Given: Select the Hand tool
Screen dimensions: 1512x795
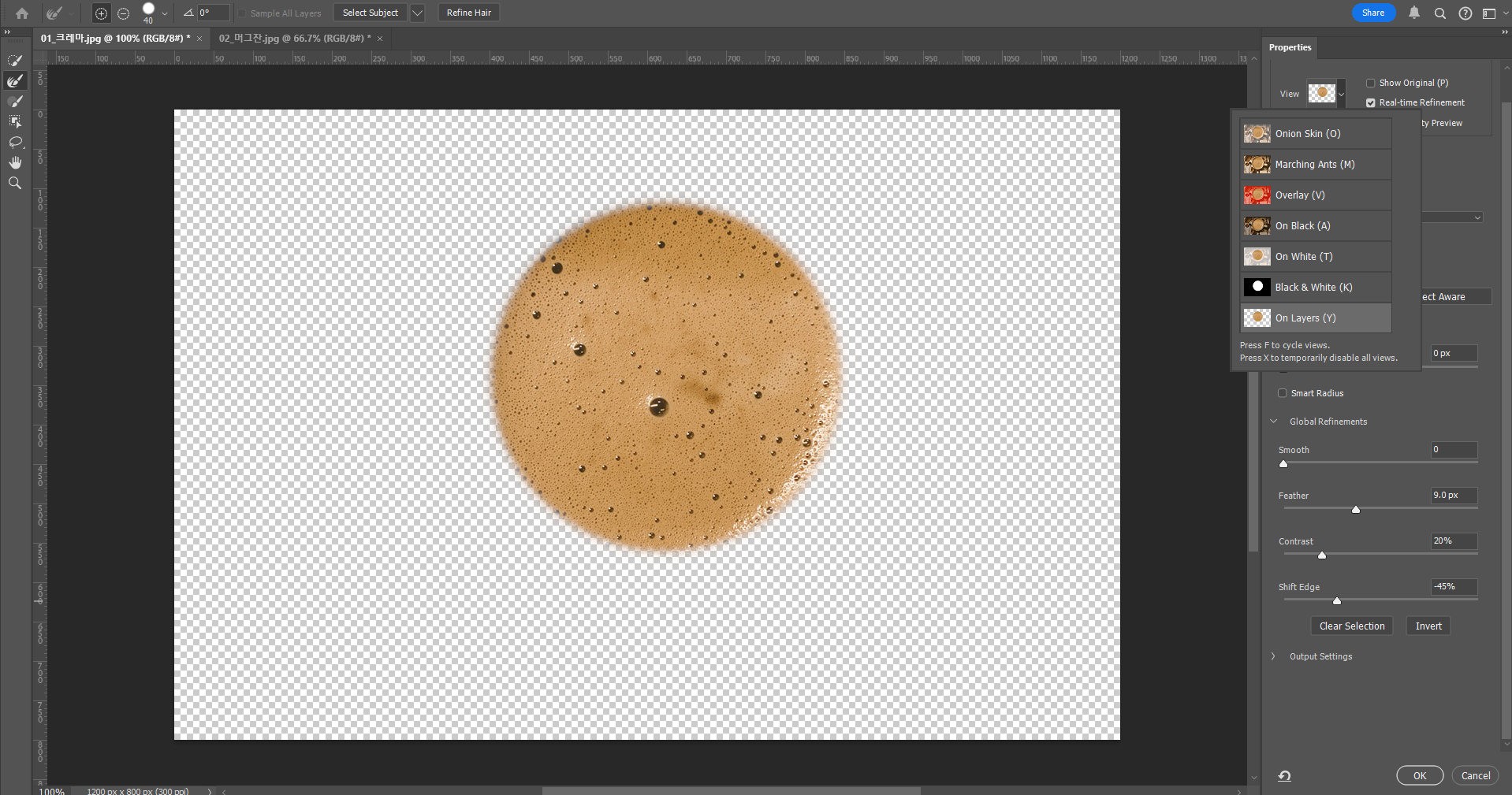Looking at the screenshot, I should pyautogui.click(x=15, y=162).
